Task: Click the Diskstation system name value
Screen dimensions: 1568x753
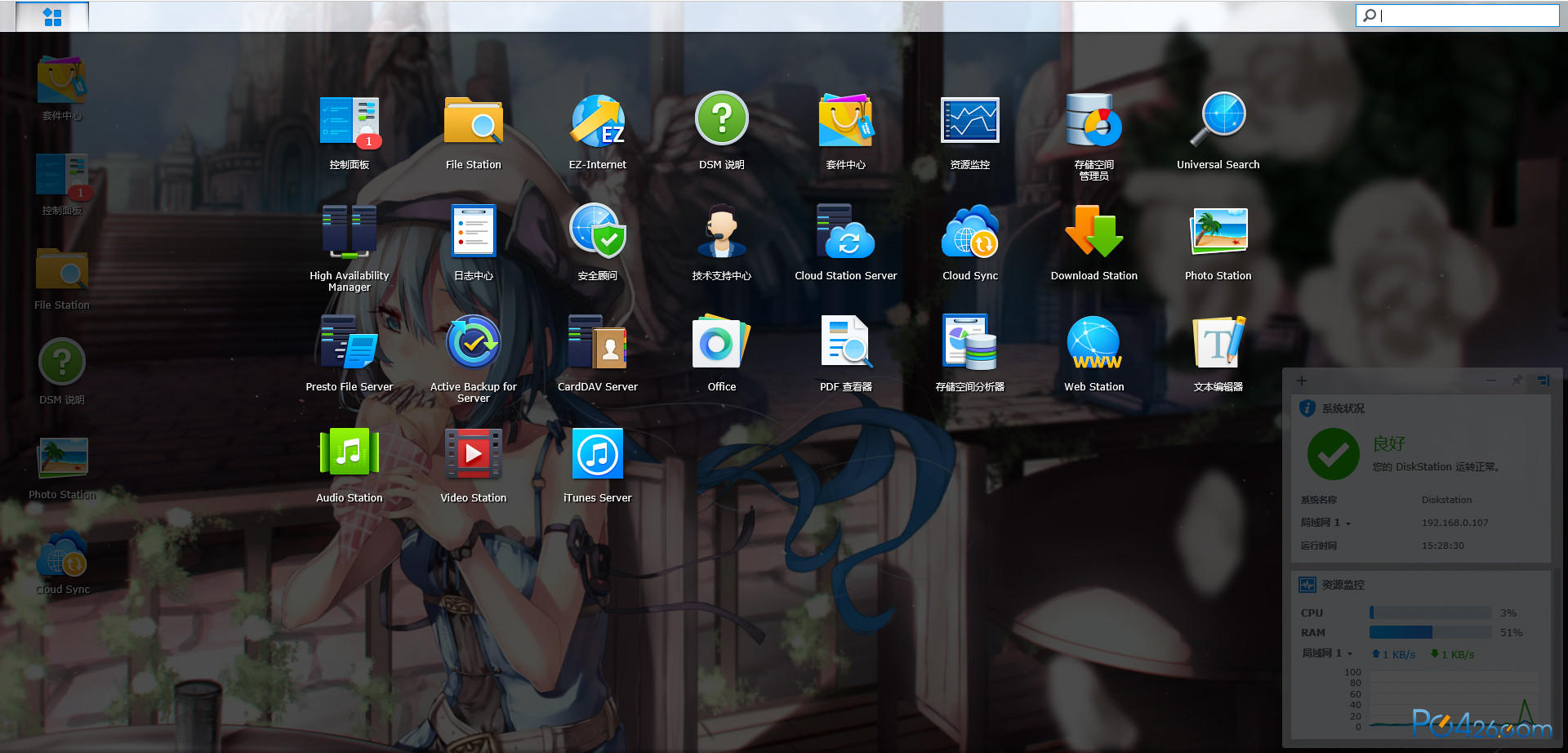Action: click(1446, 500)
